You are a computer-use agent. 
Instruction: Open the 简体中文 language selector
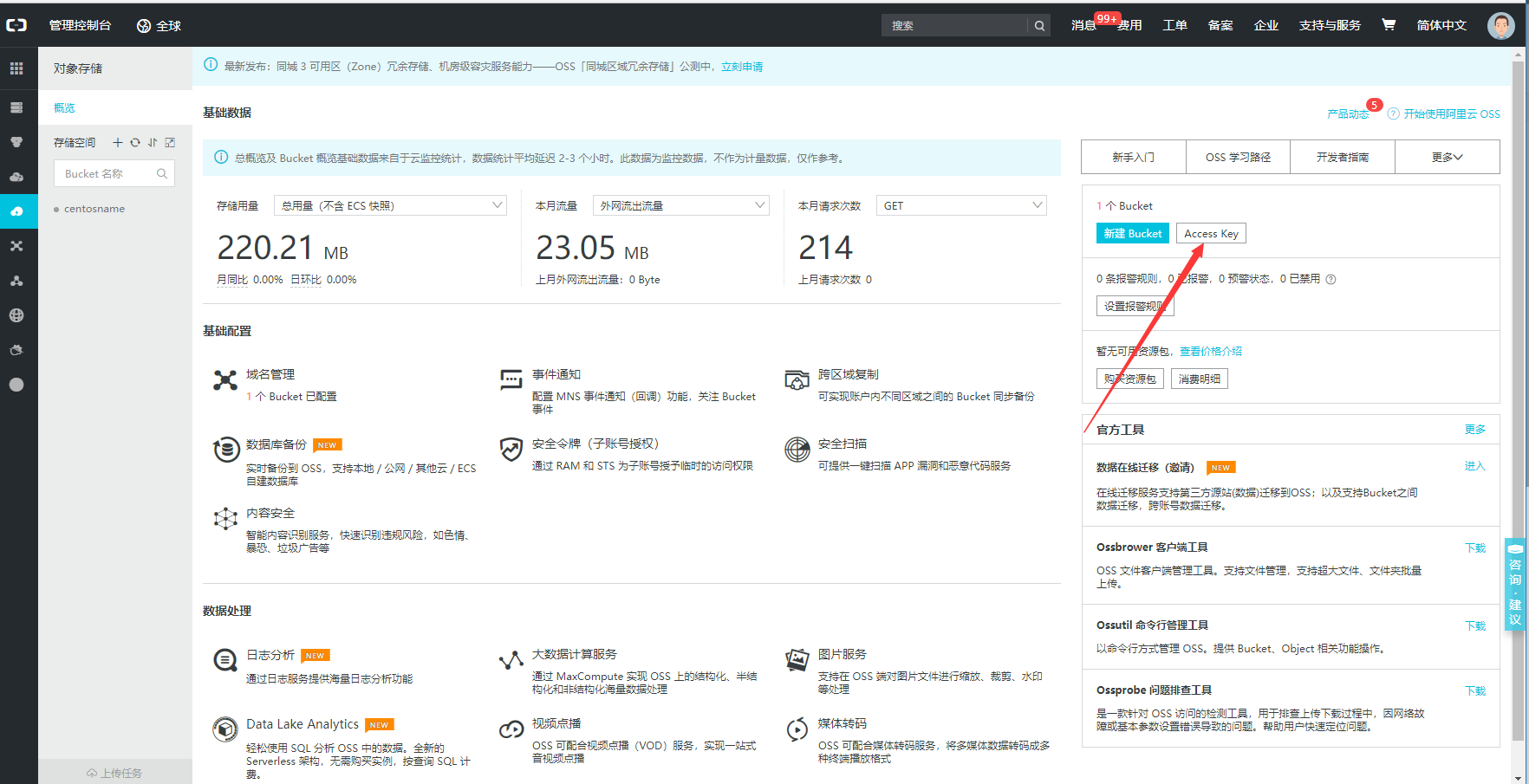1441,25
